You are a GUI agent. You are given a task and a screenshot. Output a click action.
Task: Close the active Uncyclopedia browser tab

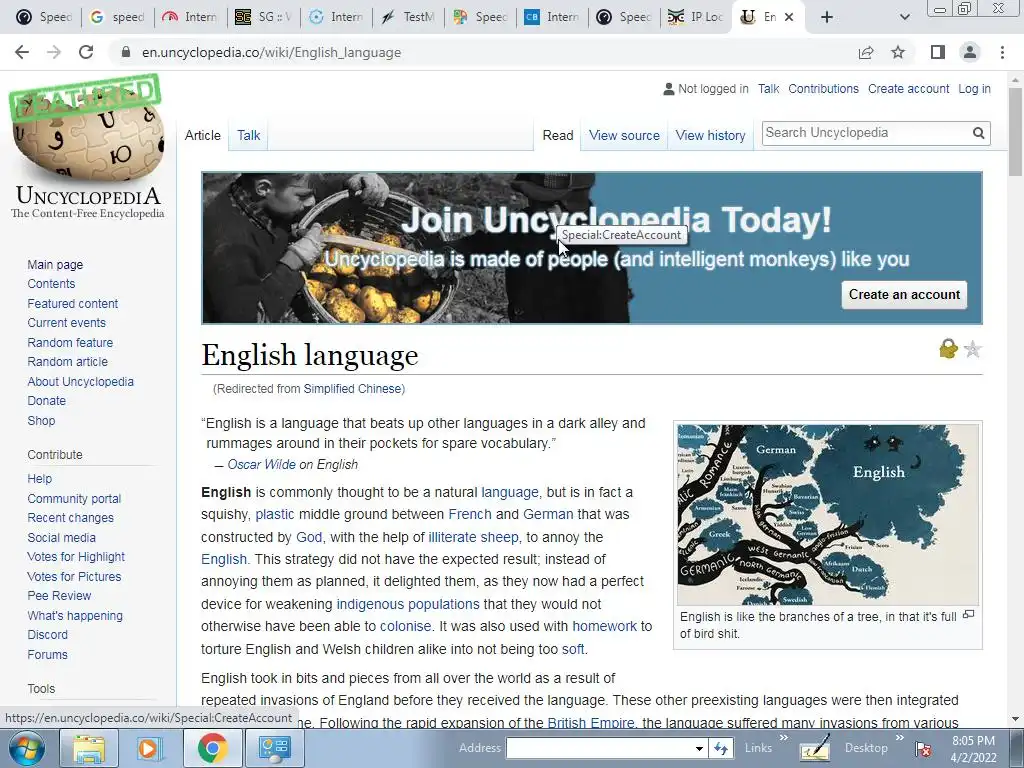click(x=789, y=17)
